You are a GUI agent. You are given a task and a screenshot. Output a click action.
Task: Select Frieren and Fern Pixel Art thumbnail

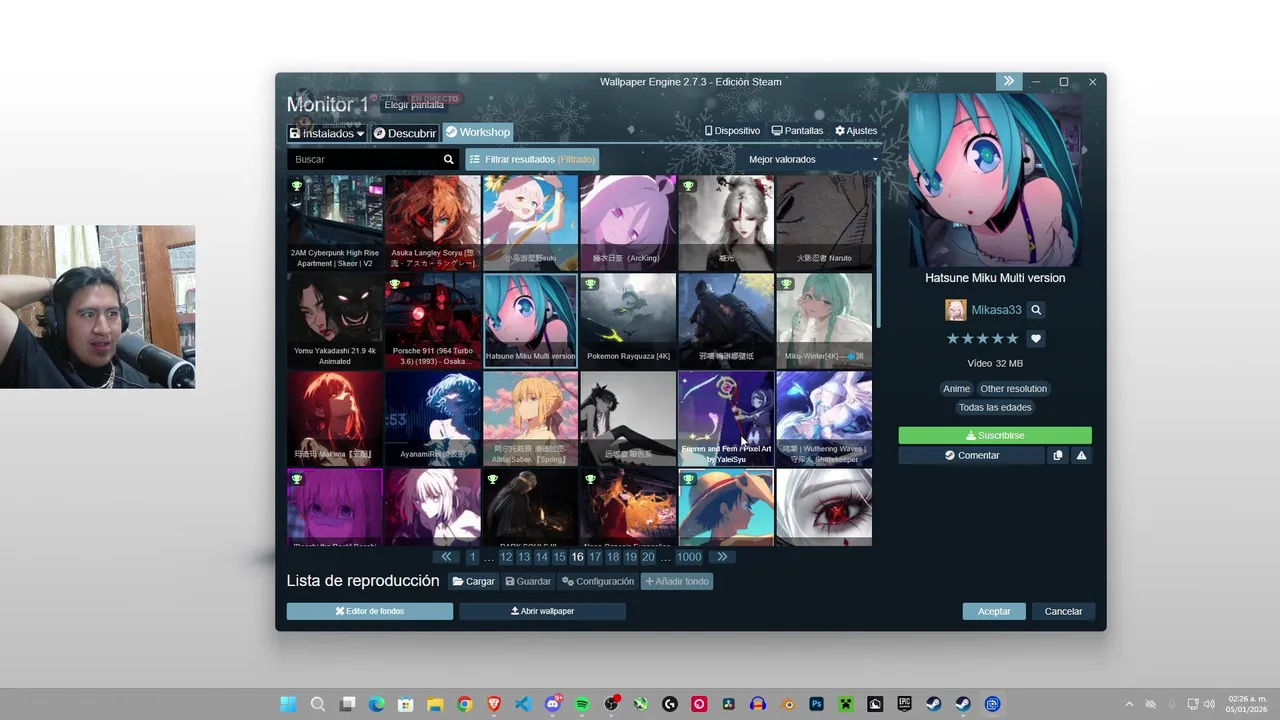[726, 418]
